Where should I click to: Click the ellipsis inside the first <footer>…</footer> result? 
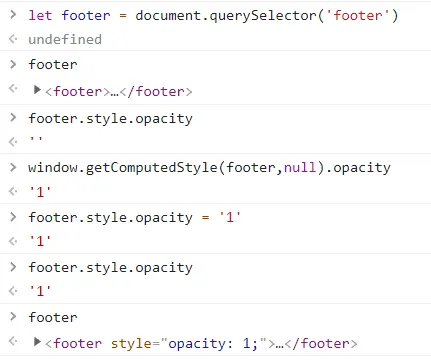[115, 92]
